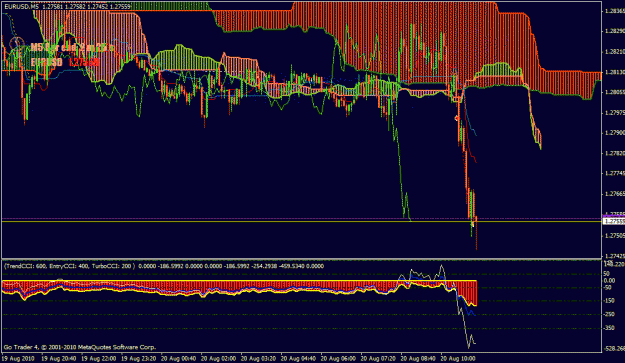Click the 20 Aug 08:40 time label
This screenshot has width=625, height=363.
tap(418, 358)
